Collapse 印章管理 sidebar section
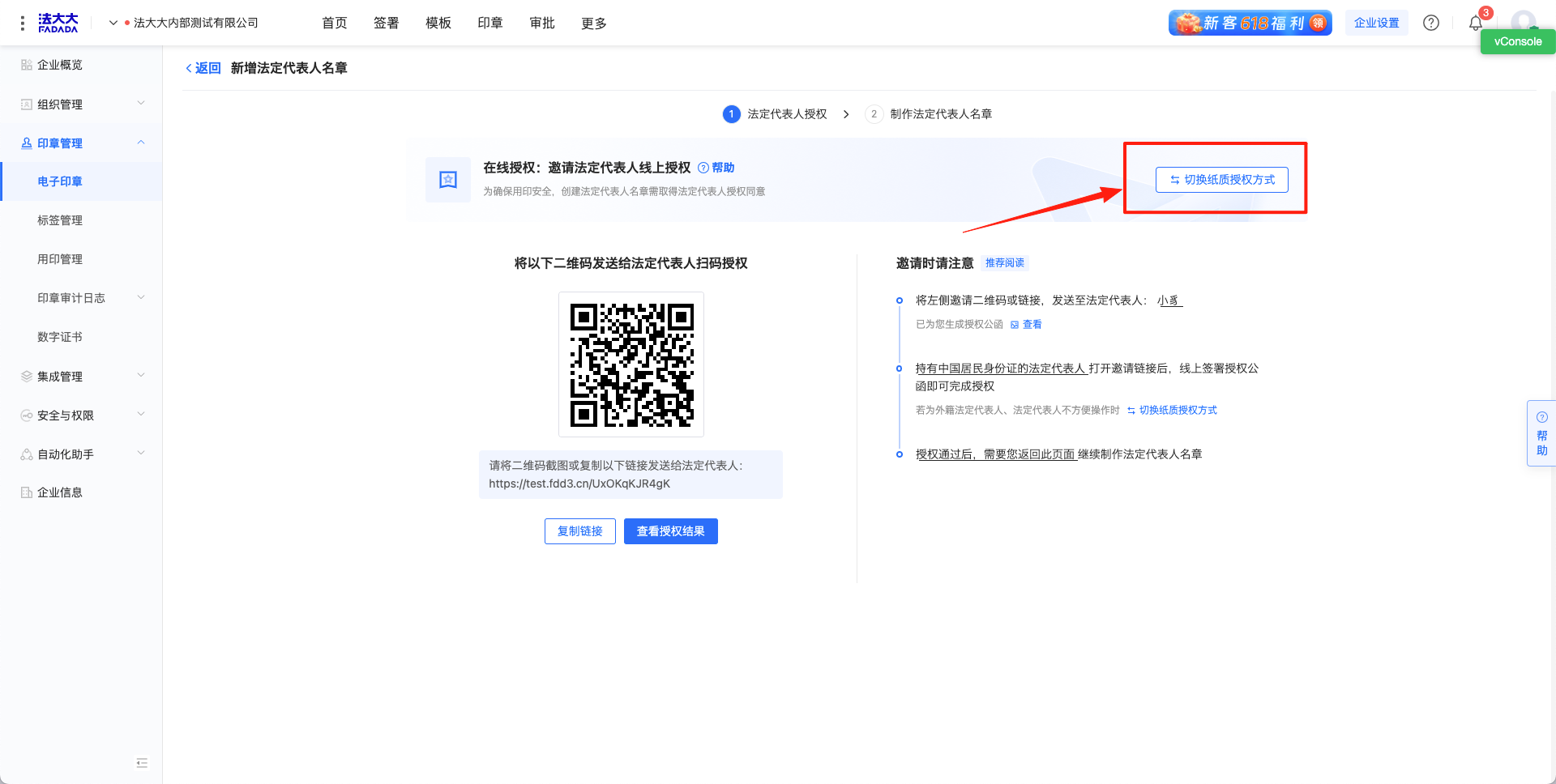1556x784 pixels. click(81, 143)
